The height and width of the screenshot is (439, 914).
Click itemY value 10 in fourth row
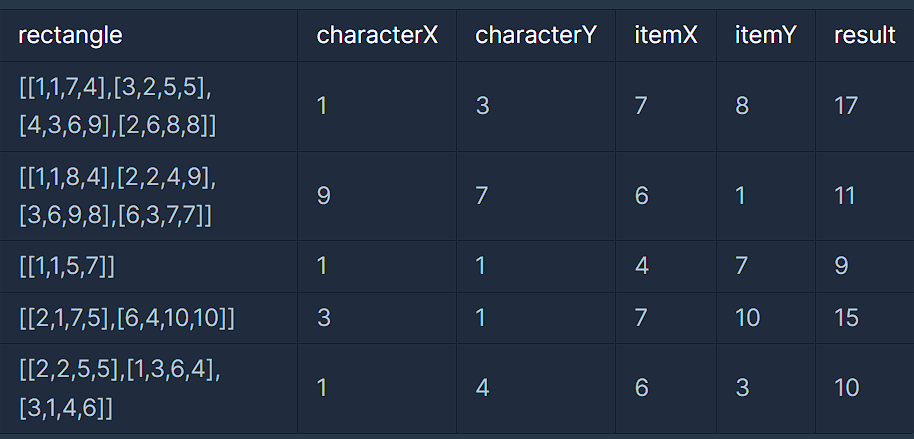[x=747, y=318]
